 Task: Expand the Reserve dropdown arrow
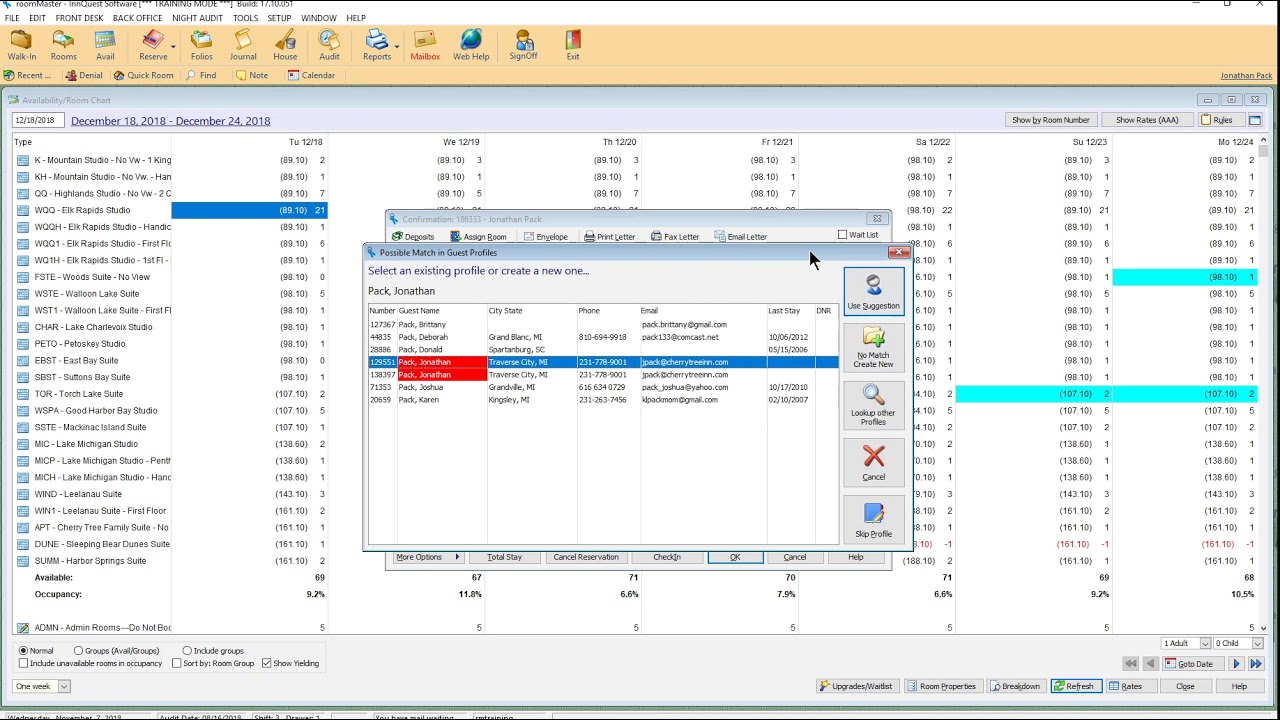point(173,46)
